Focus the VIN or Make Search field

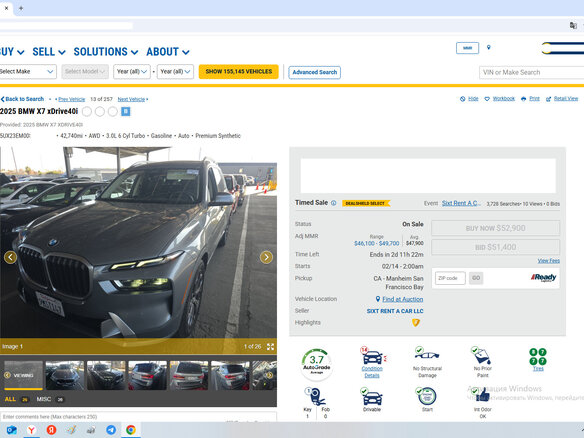coord(531,72)
